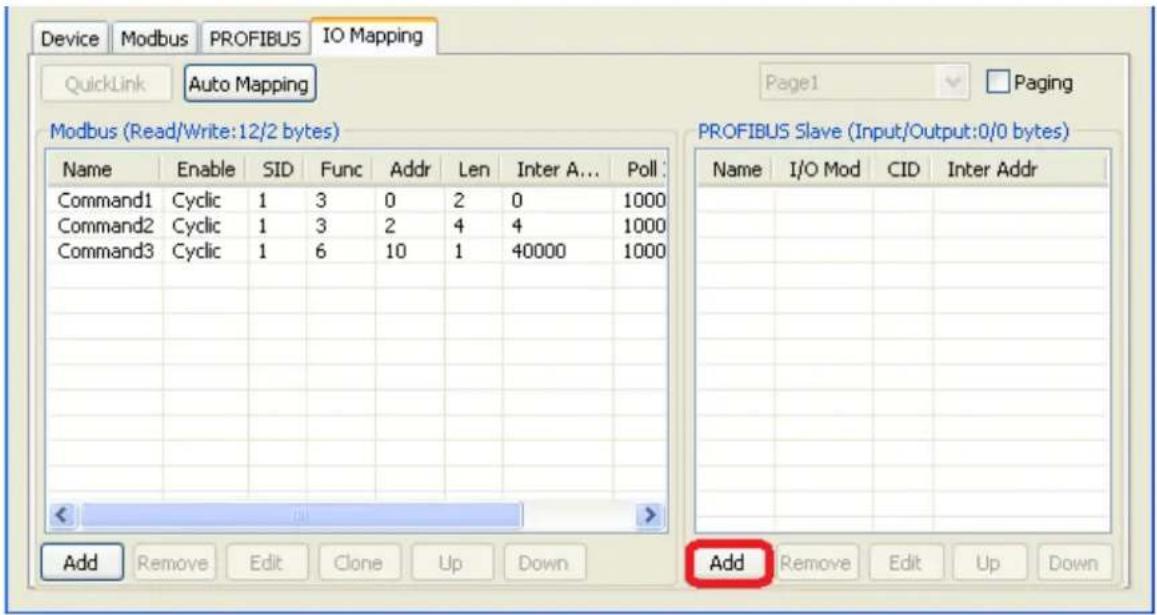Click Cyclic in the Command2 row
The height and width of the screenshot is (615, 1157).
pos(196,226)
